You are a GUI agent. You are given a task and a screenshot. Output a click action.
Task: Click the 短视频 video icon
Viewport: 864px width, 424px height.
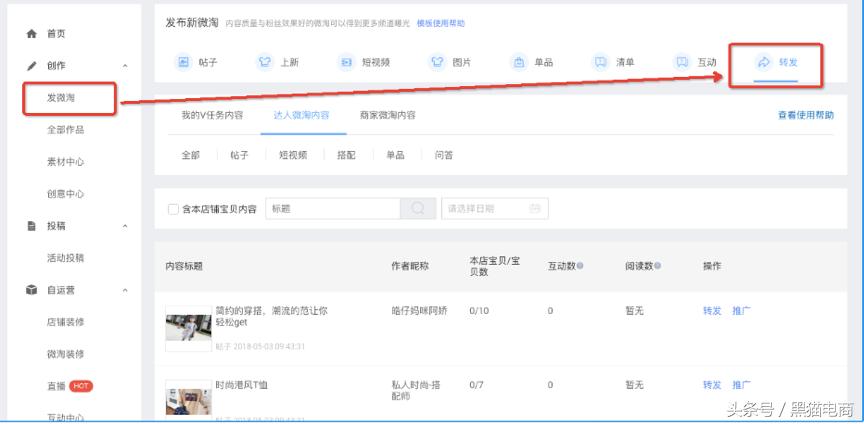click(346, 62)
